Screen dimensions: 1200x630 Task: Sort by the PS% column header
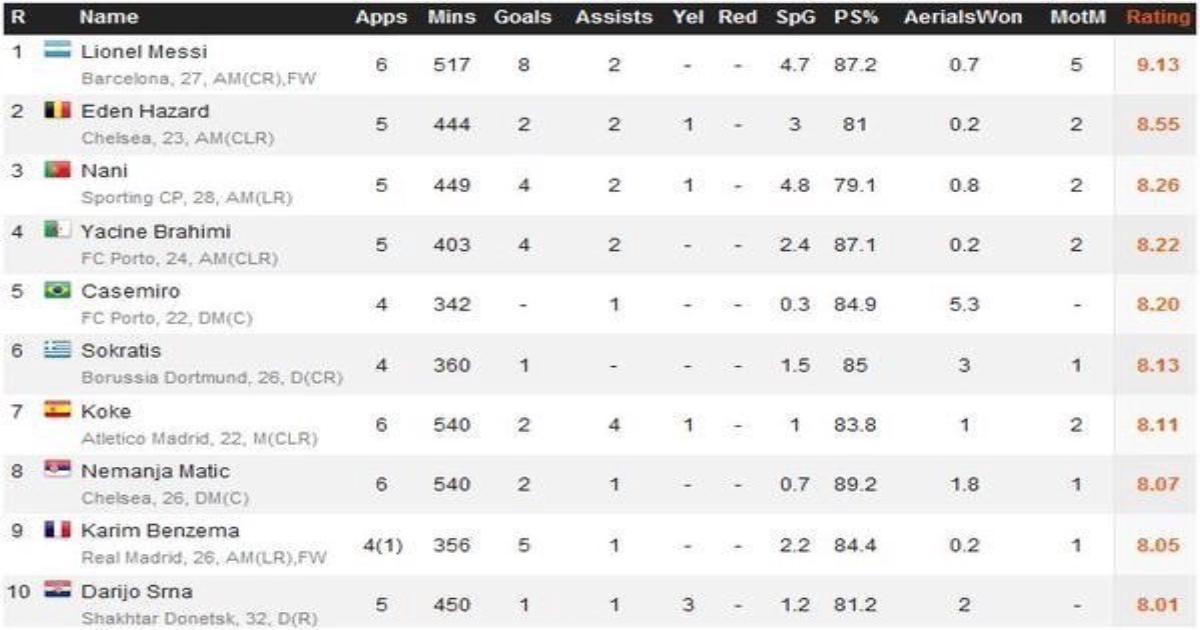854,17
